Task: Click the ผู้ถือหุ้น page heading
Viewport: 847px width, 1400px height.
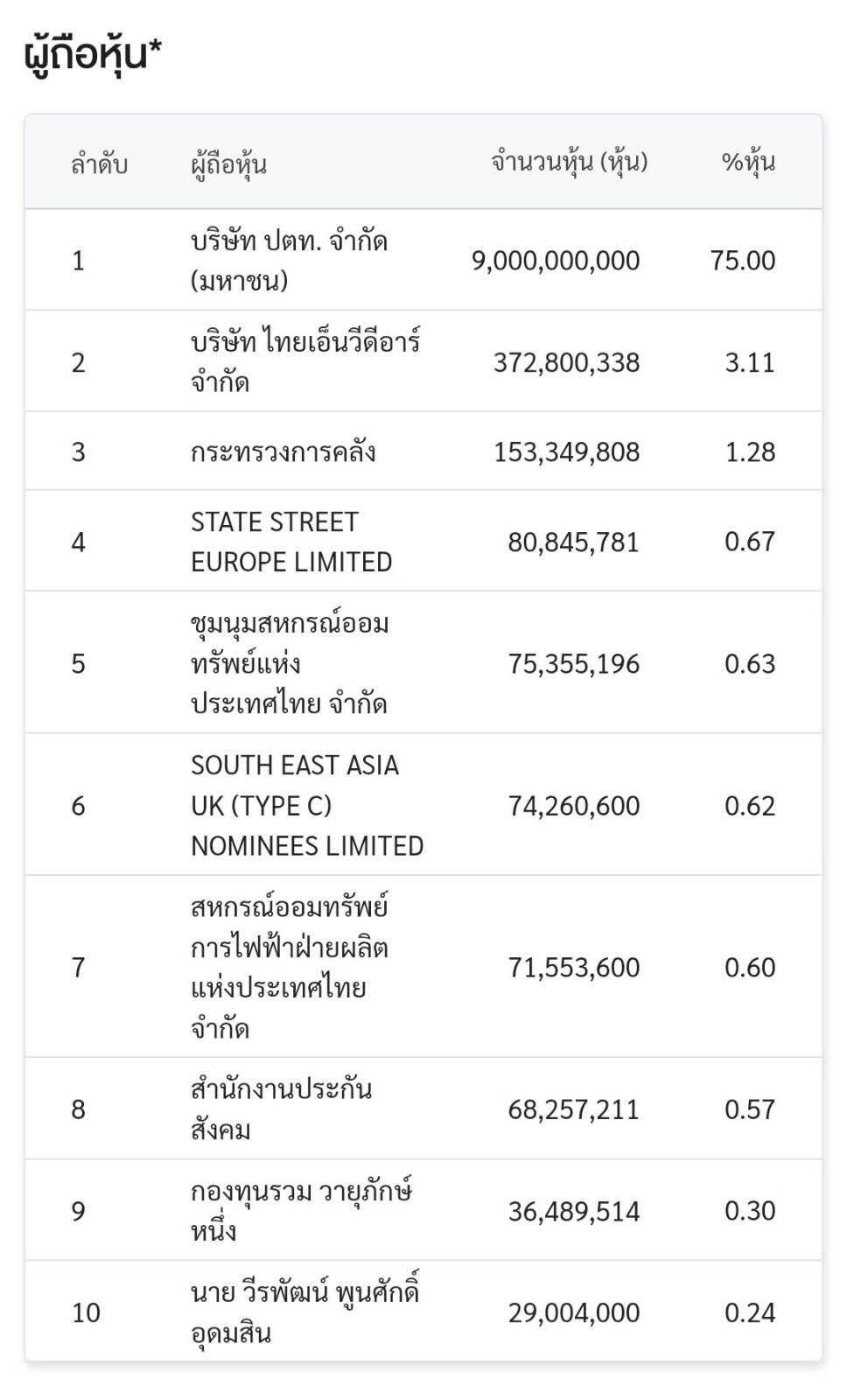Action: click(x=93, y=54)
